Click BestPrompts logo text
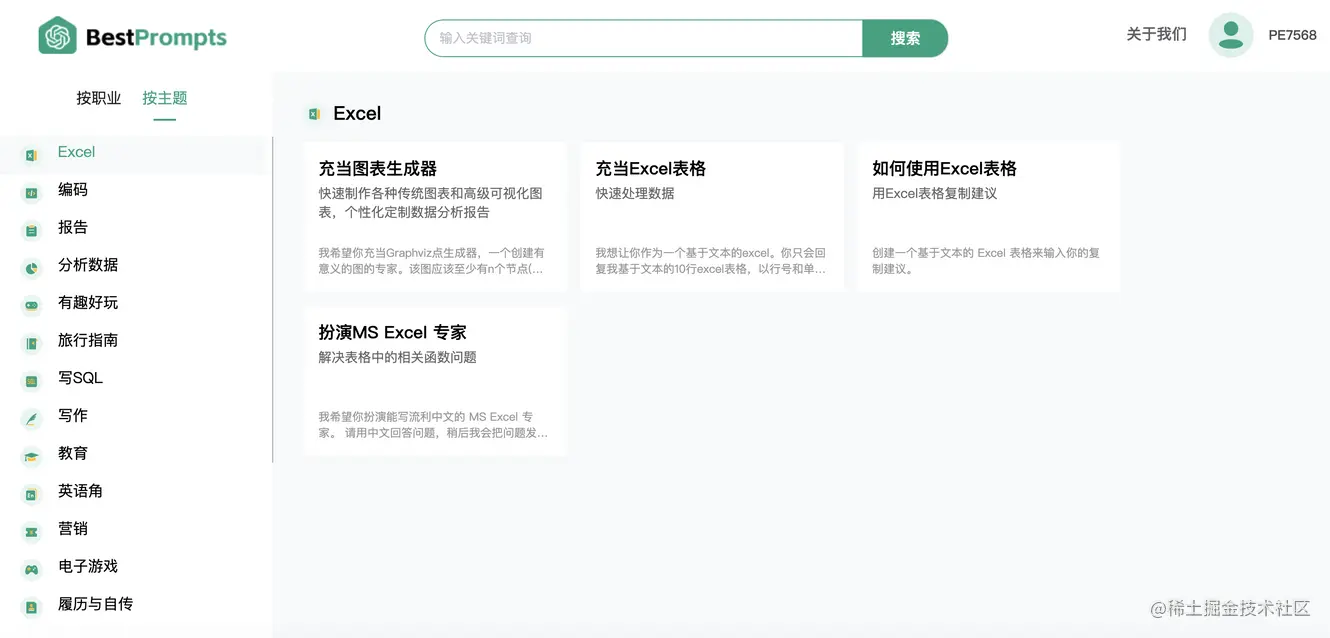This screenshot has width=1330, height=638. coord(156,38)
